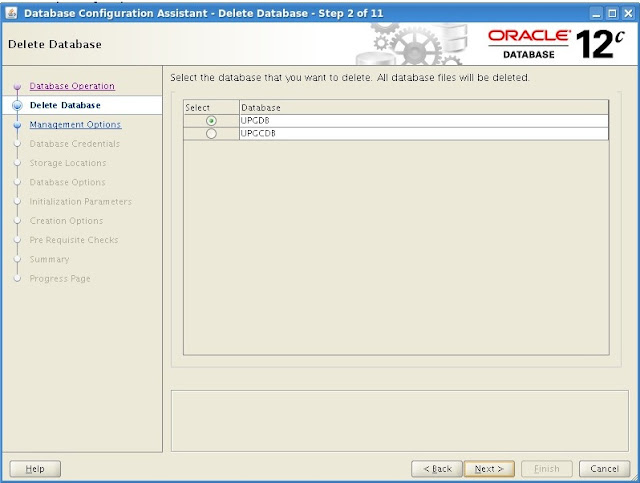Click the Progress Page step label
Viewport: 640px width, 483px height.
[x=60, y=278]
